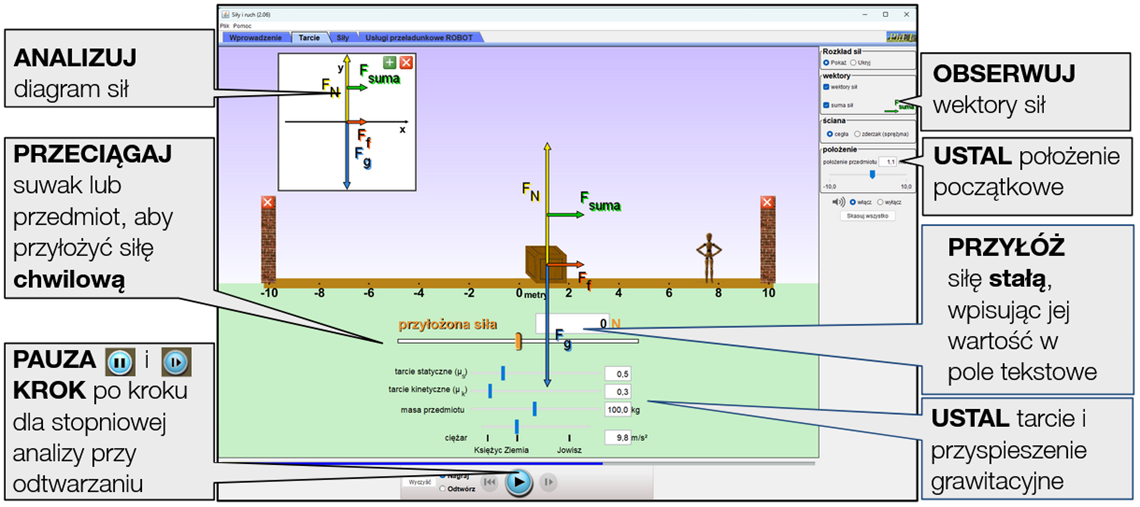Screen dimensions: 1140x507
Task: Click the wooden mannequin figure
Action: click(709, 258)
